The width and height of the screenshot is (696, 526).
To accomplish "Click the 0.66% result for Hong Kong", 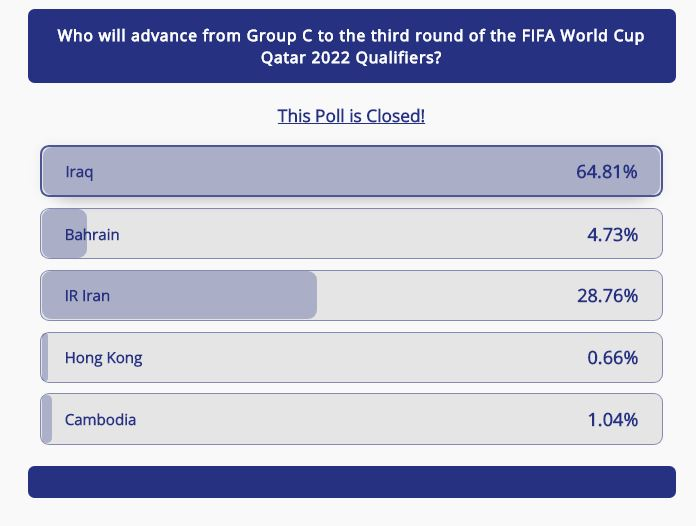I will point(612,358).
